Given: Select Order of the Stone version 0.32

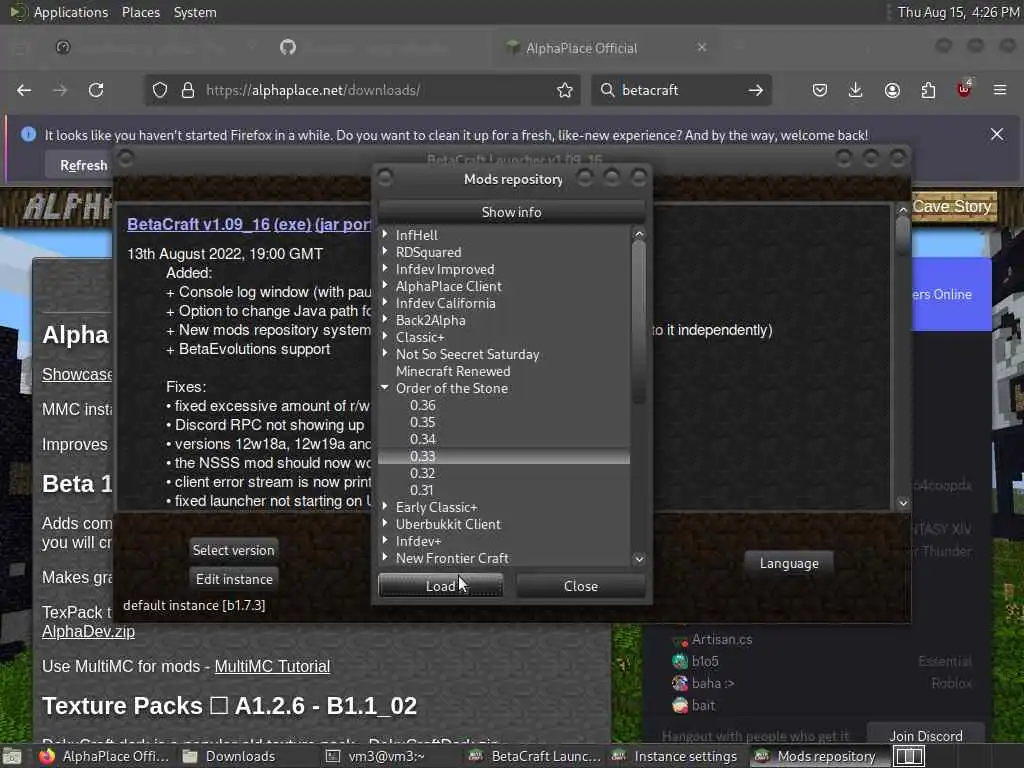Looking at the screenshot, I should point(423,473).
